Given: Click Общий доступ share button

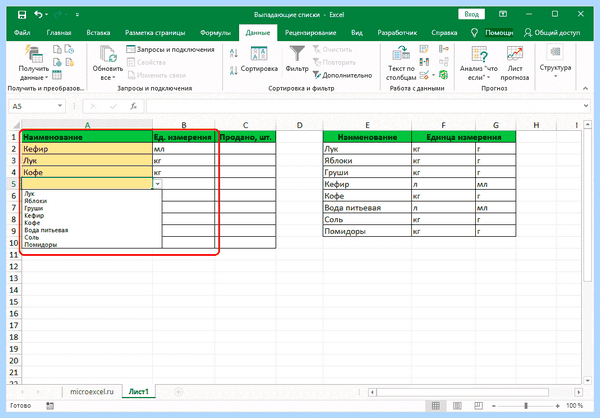Looking at the screenshot, I should pyautogui.click(x=552, y=33).
